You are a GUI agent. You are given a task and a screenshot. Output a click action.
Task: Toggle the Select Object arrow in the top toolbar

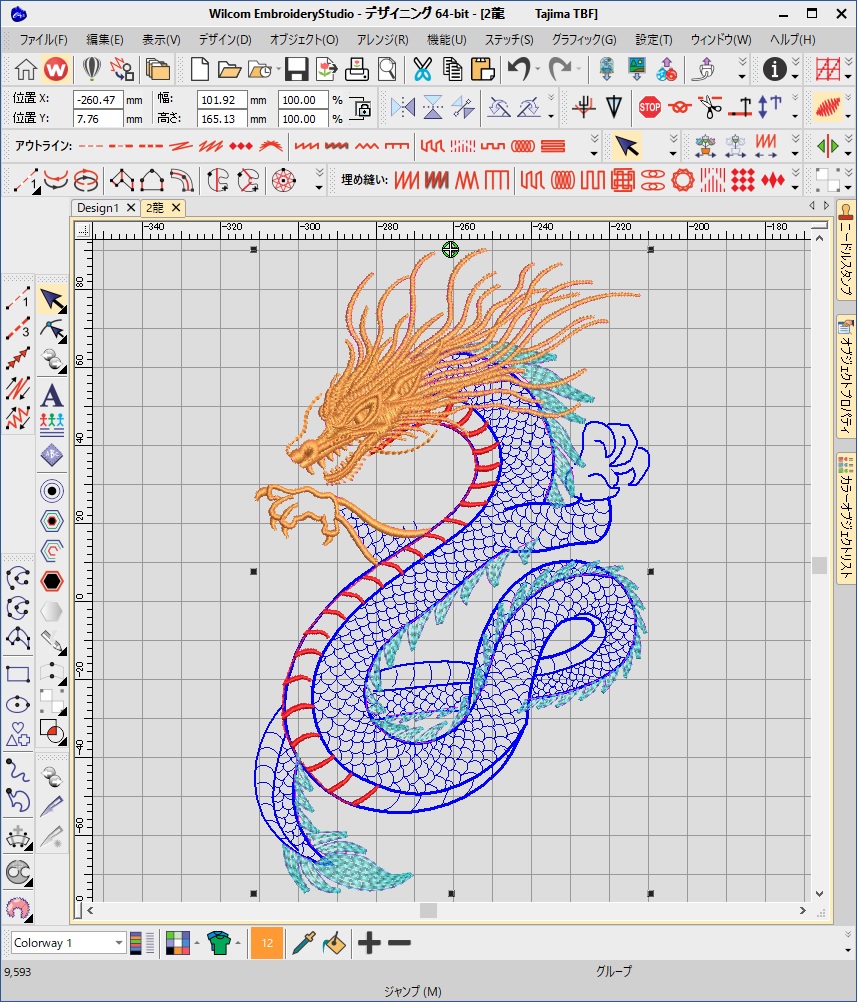tap(626, 146)
